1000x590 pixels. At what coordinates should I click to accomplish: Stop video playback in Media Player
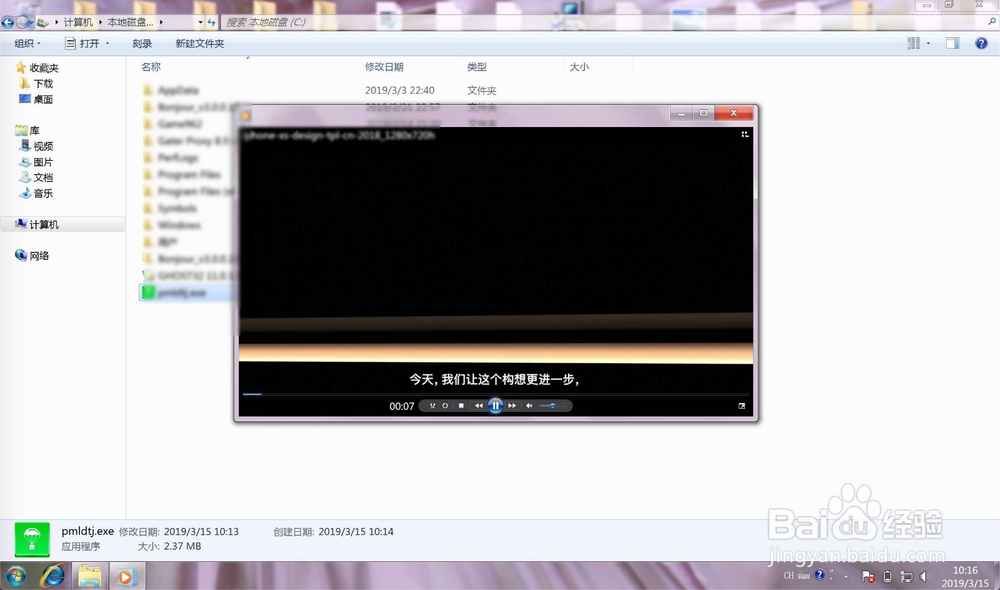coord(461,406)
